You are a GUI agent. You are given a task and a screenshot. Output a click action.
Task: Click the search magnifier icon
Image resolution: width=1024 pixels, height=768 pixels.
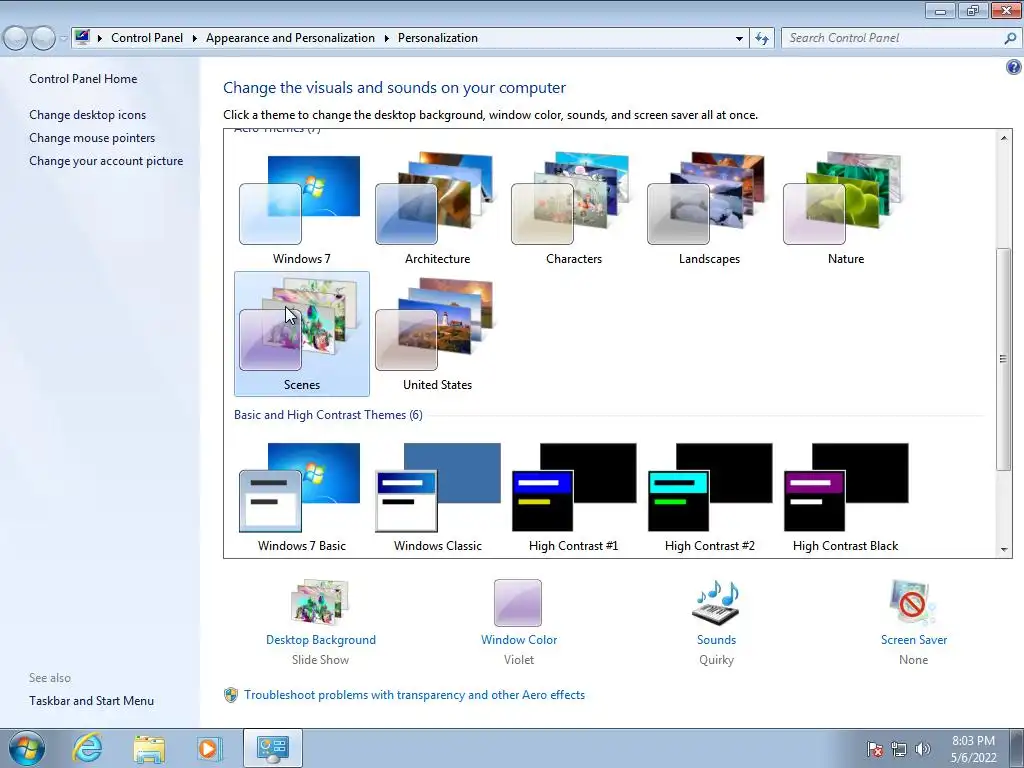click(x=1010, y=38)
